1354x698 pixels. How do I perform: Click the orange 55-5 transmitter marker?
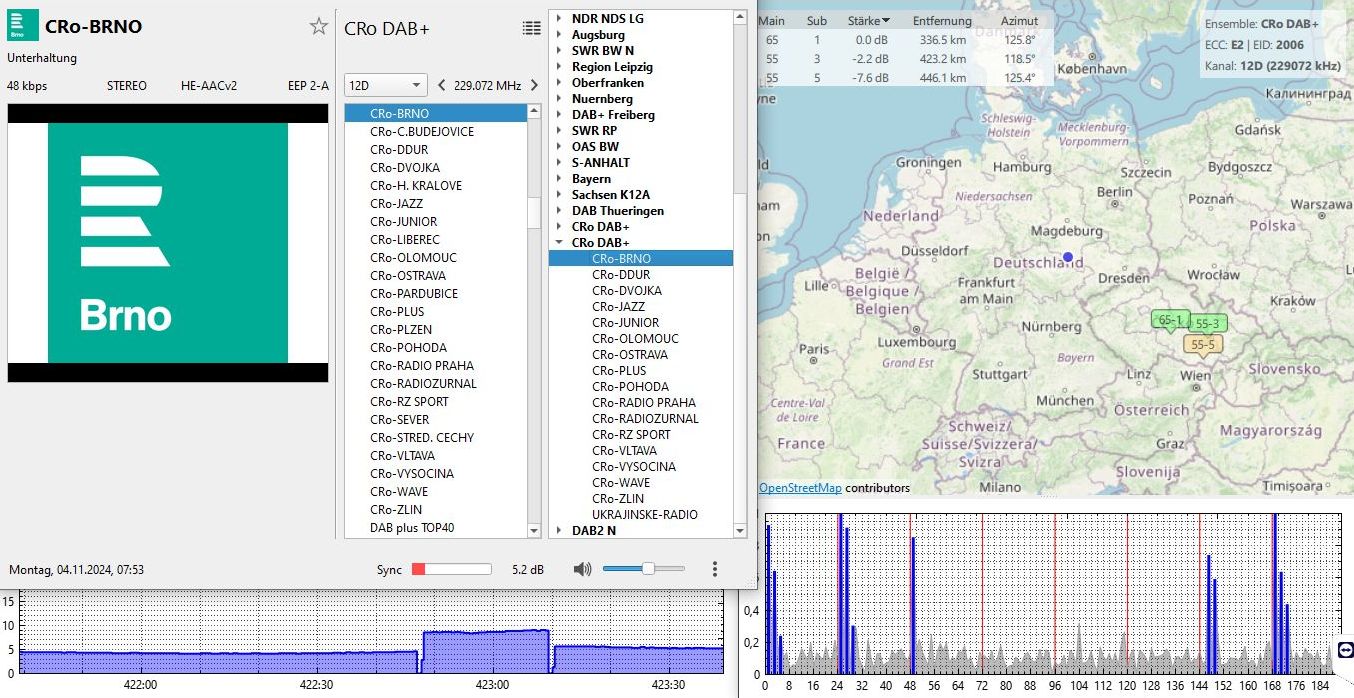pyautogui.click(x=1204, y=345)
